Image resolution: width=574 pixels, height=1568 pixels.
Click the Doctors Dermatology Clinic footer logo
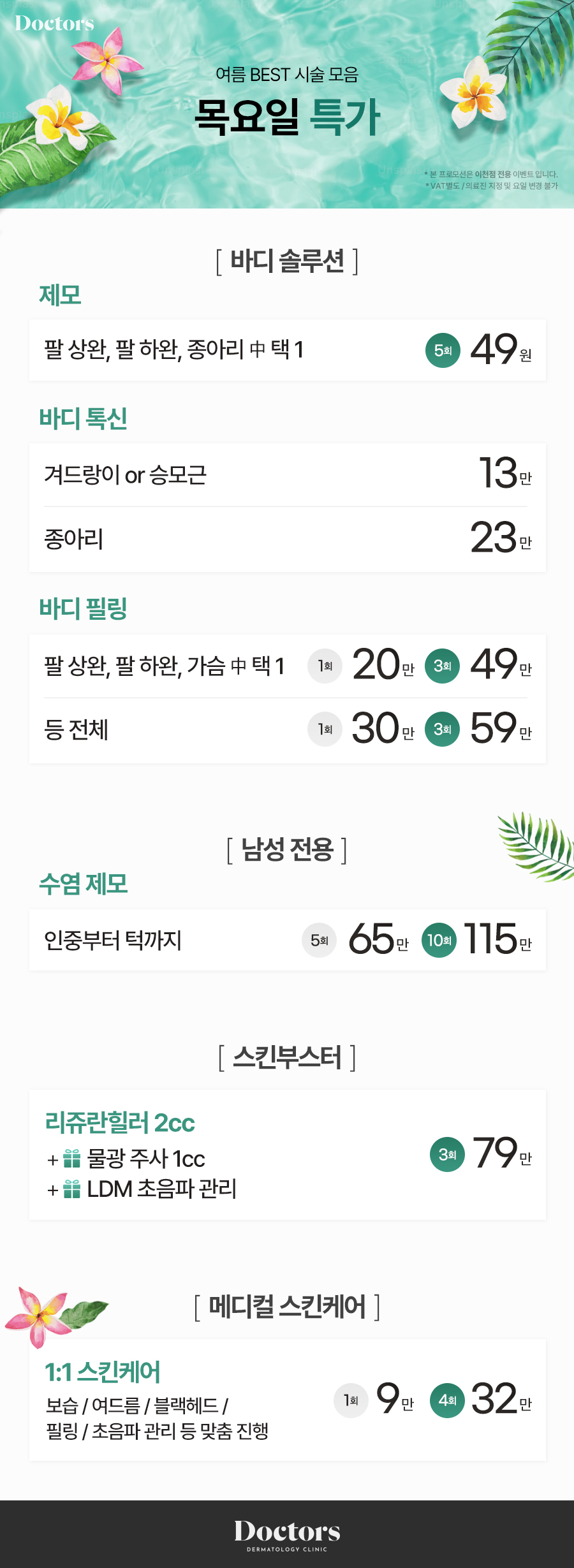[287, 1534]
